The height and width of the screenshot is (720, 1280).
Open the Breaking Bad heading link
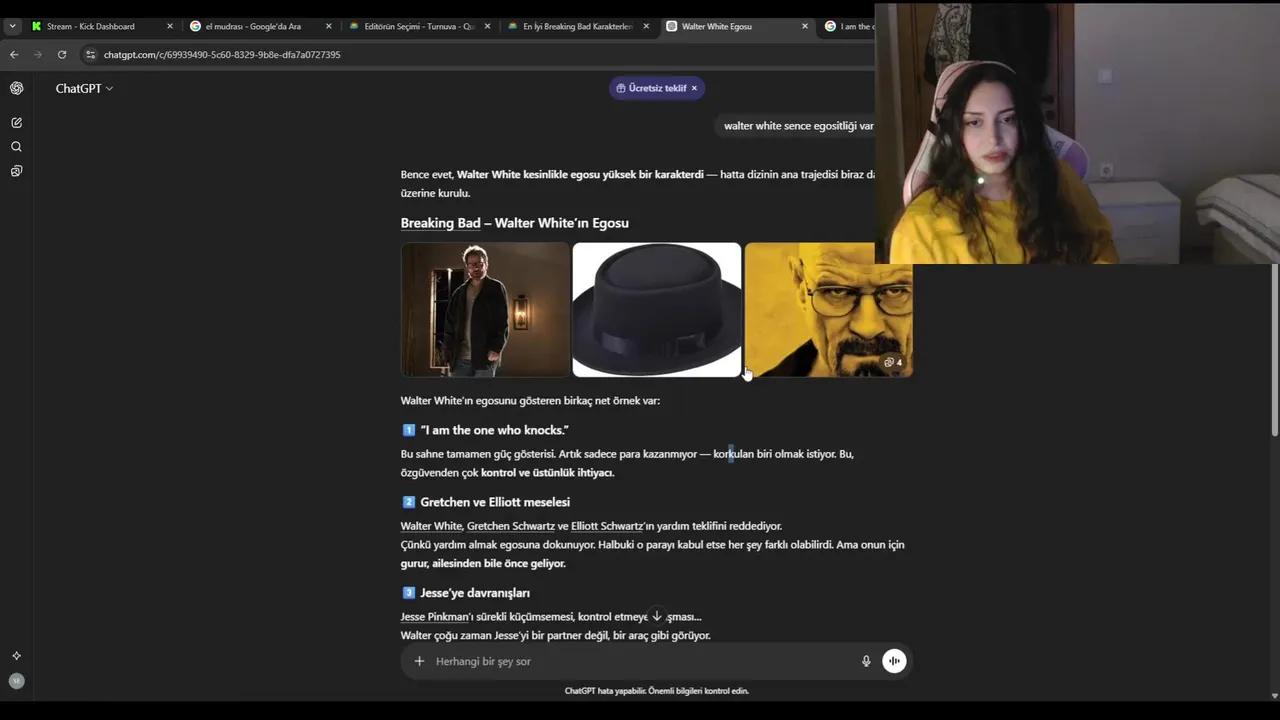click(440, 223)
